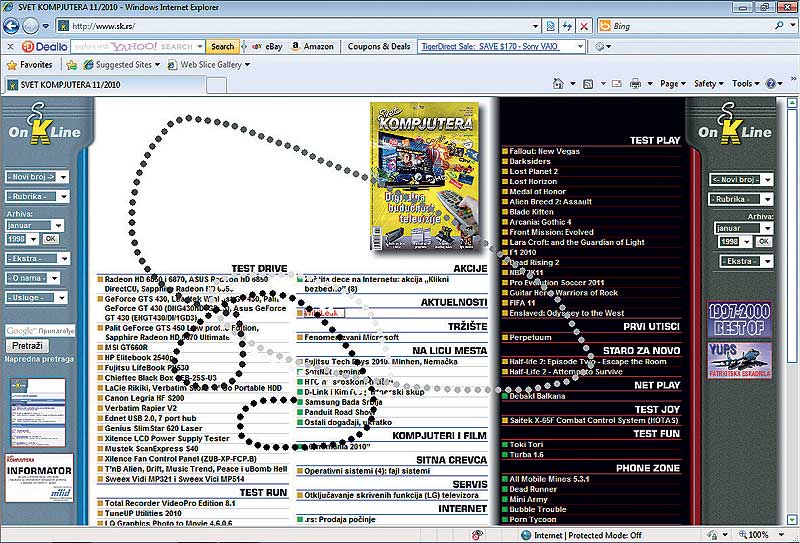Click the Compatibility View icon in address bar
This screenshot has width=800, height=543.
click(x=551, y=26)
